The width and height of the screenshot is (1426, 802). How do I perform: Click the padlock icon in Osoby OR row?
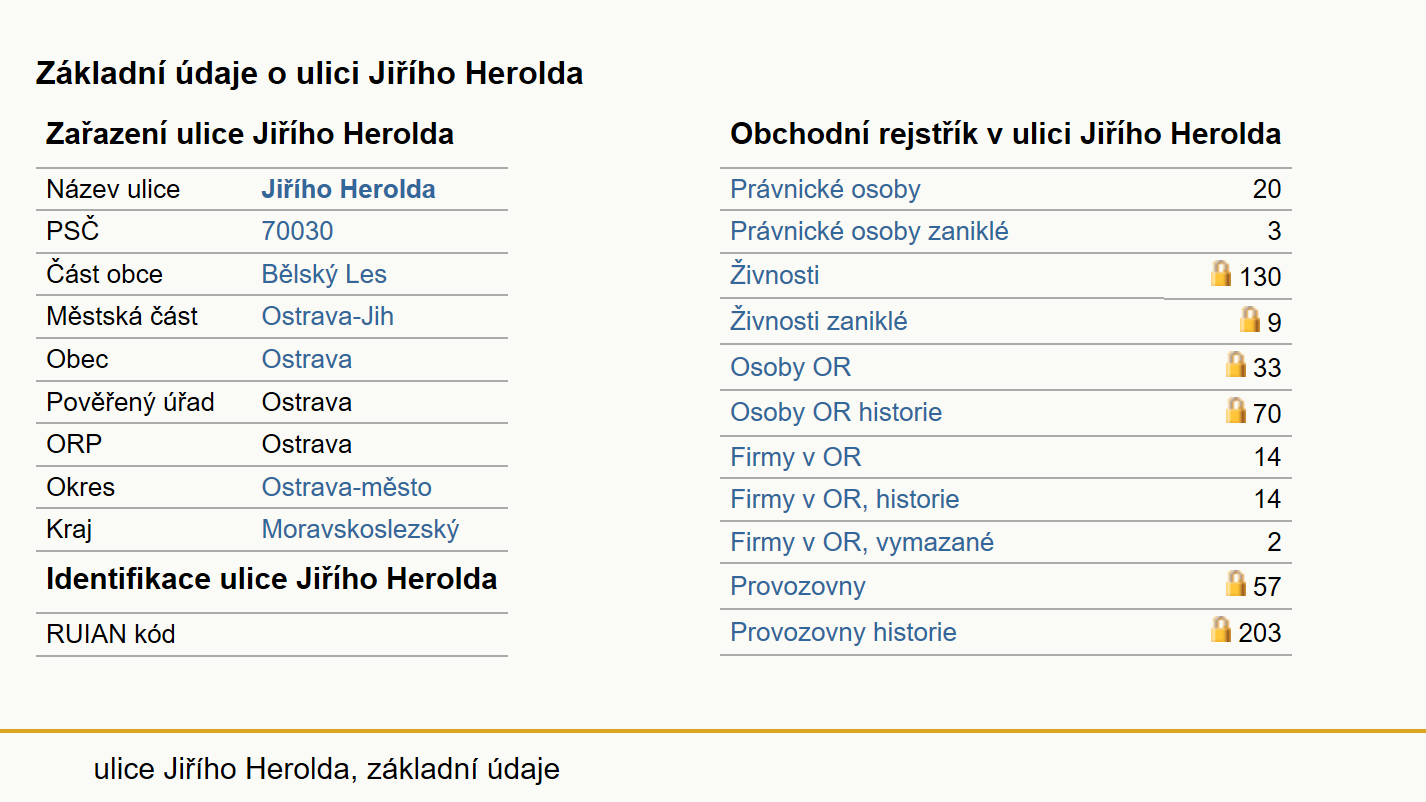[1236, 364]
